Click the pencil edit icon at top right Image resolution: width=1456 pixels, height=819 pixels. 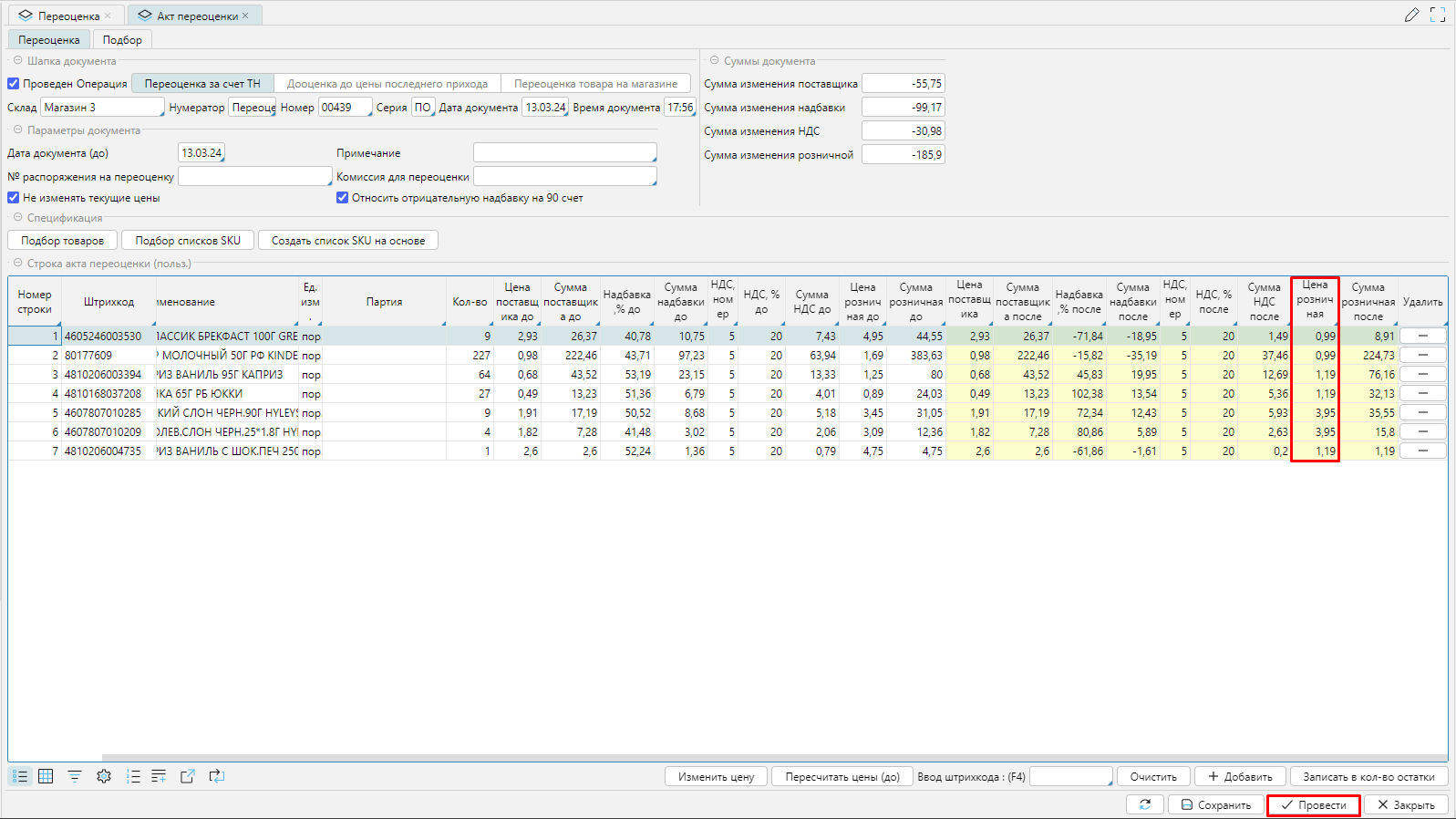[1411, 15]
